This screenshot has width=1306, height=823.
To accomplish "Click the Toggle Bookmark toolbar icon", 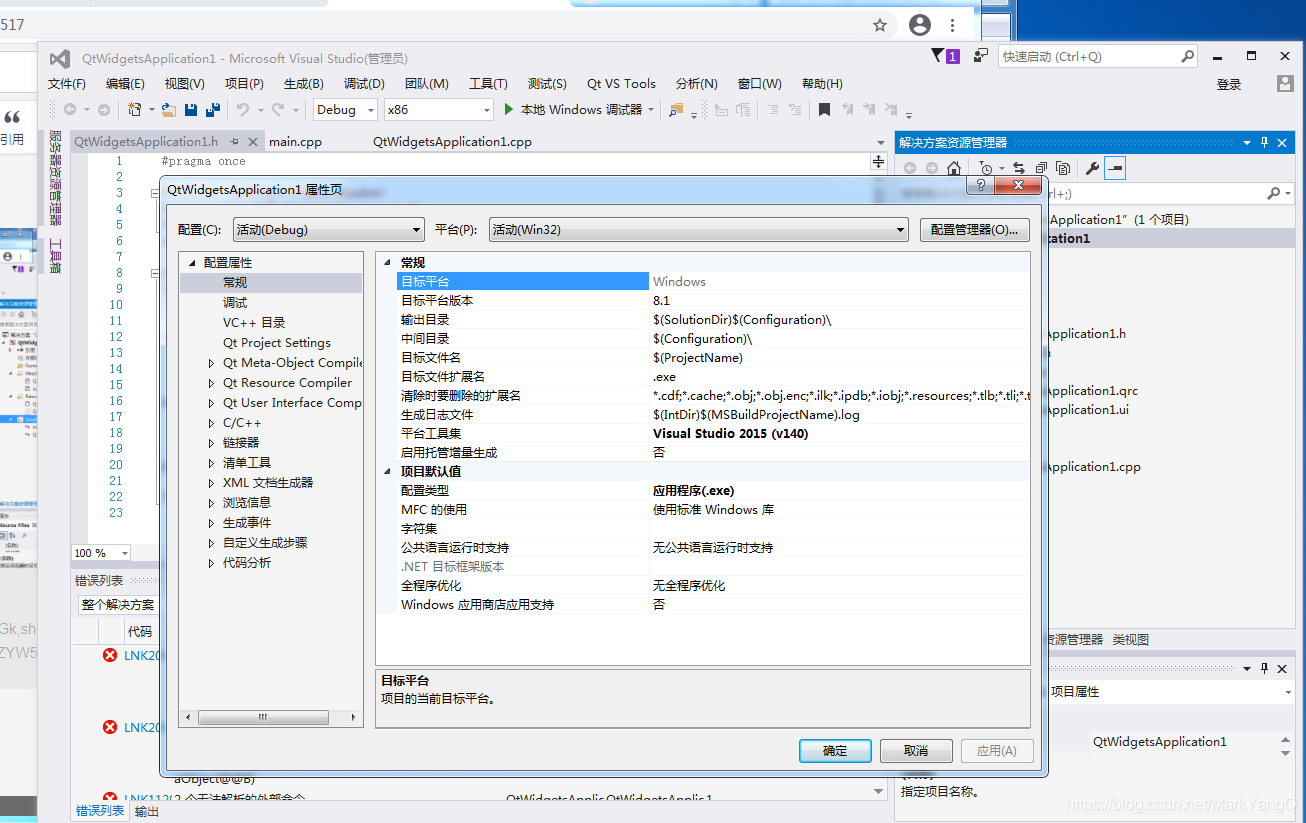I will pyautogui.click(x=824, y=110).
